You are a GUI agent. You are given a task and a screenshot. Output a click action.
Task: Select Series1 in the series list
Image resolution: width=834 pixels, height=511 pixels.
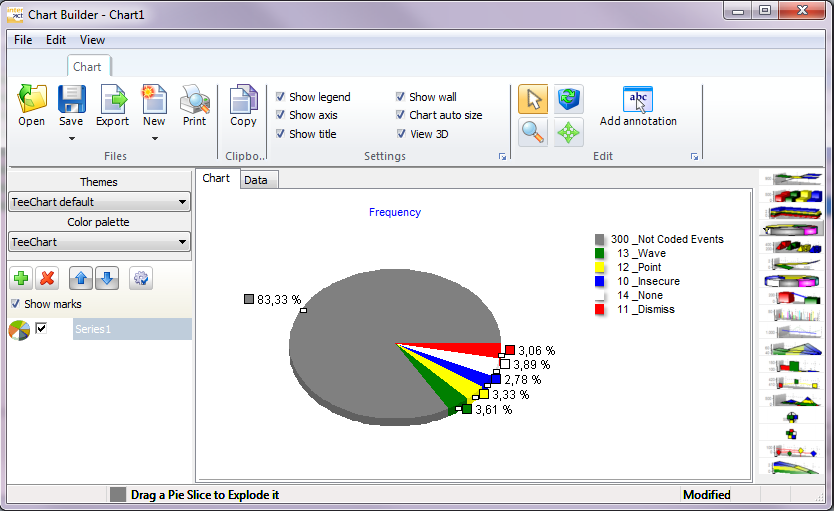[x=132, y=329]
